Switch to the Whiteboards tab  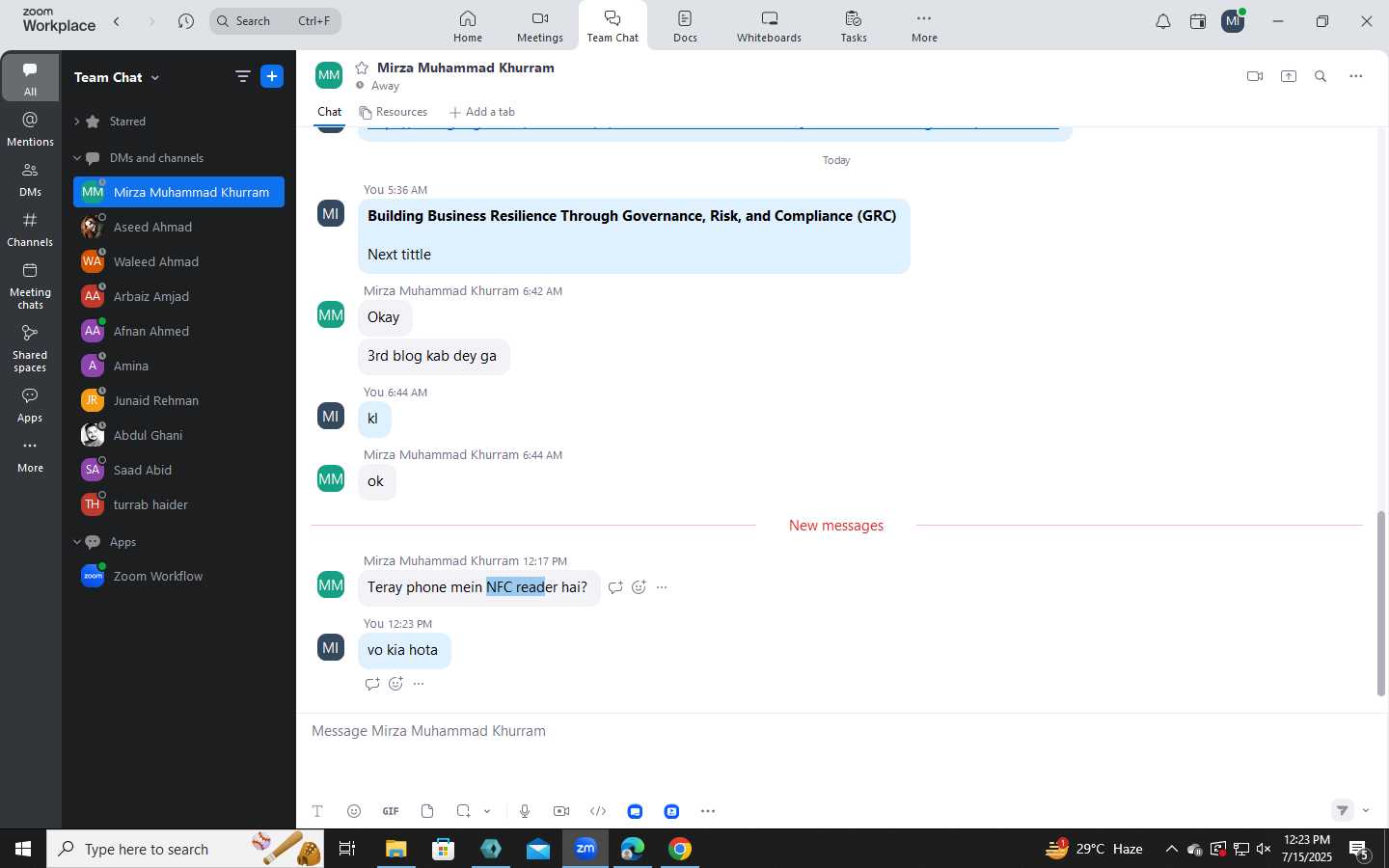pyautogui.click(x=769, y=26)
